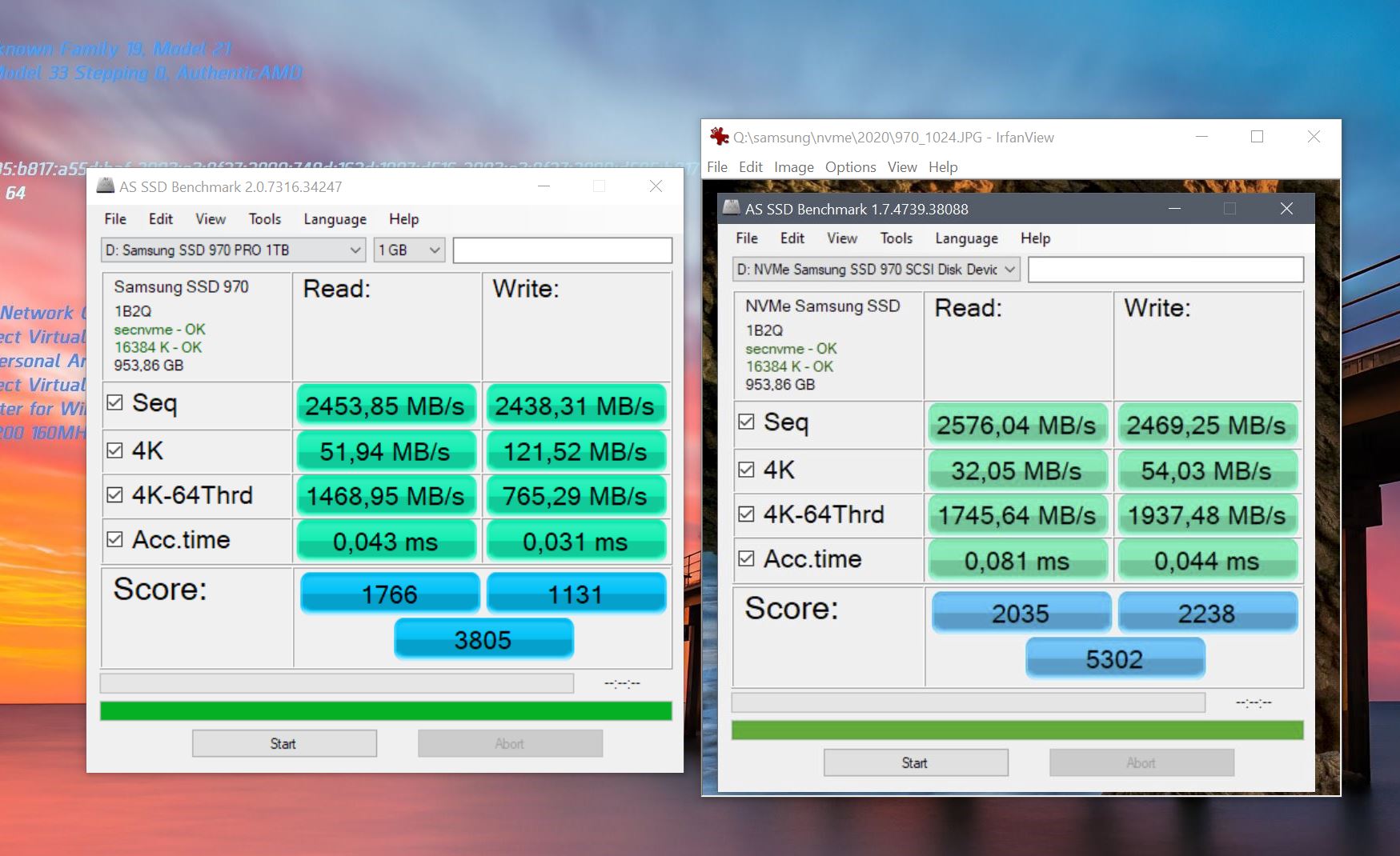
Task: Click total score 3805 in AS SSD 2.0
Action: 483,639
